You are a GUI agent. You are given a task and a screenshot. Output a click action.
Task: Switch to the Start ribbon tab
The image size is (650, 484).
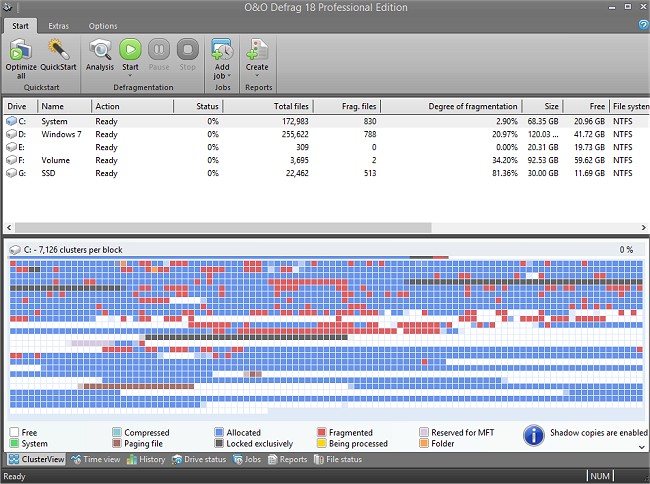point(20,26)
